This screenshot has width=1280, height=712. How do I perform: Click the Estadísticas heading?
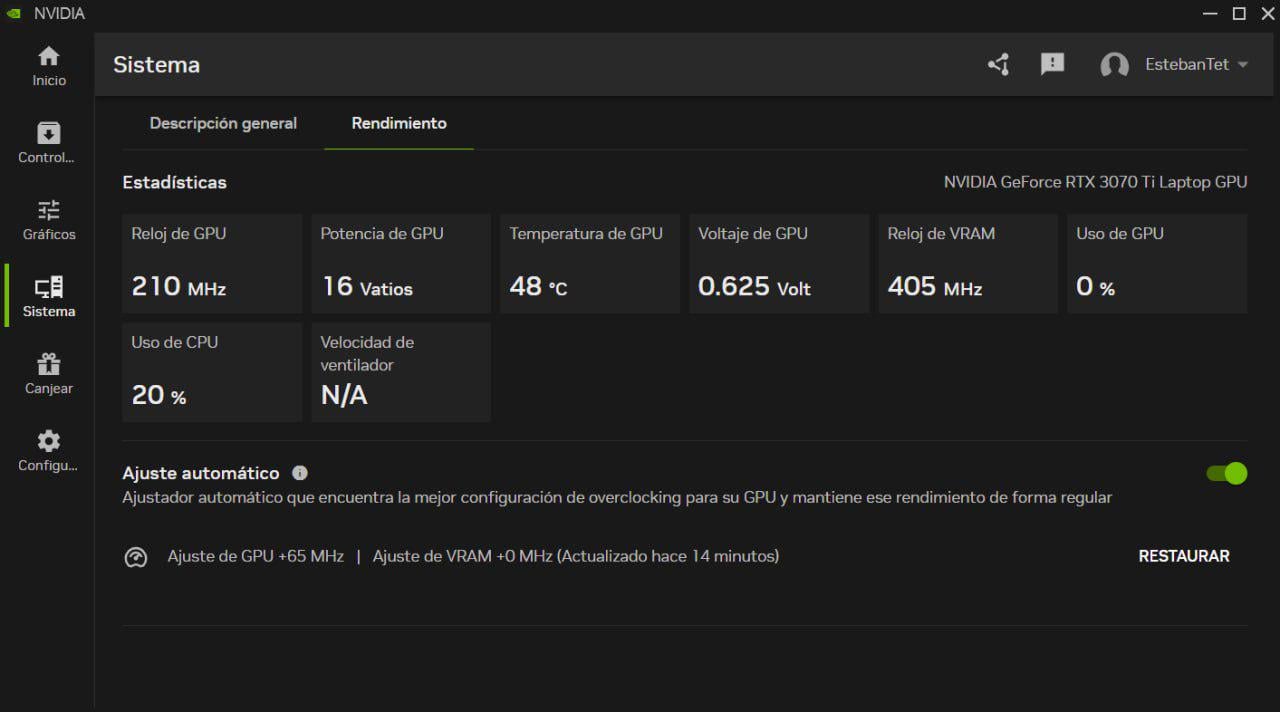coord(174,182)
